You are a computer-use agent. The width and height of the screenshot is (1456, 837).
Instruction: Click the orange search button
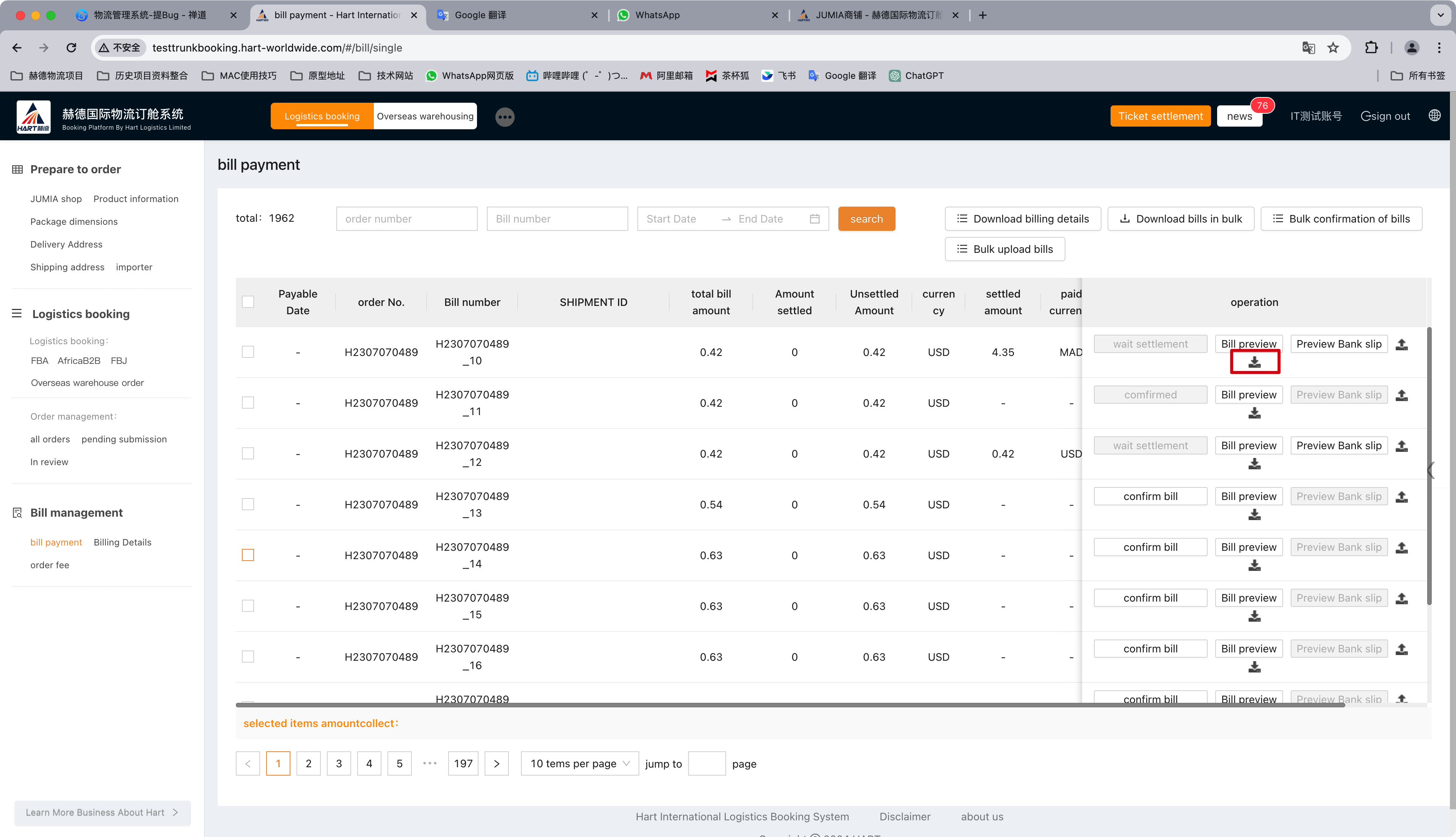(x=866, y=218)
